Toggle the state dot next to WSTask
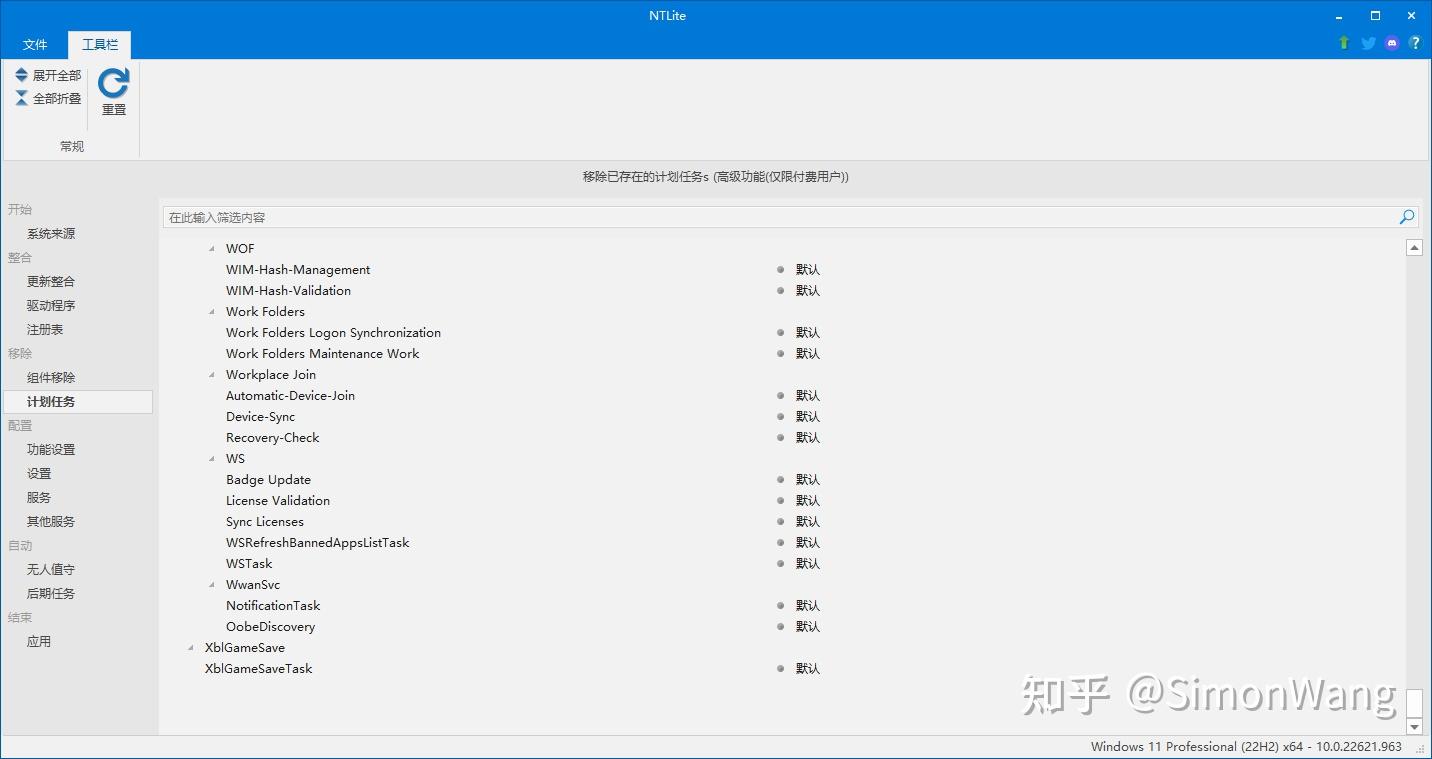The width and height of the screenshot is (1432, 759). click(779, 563)
